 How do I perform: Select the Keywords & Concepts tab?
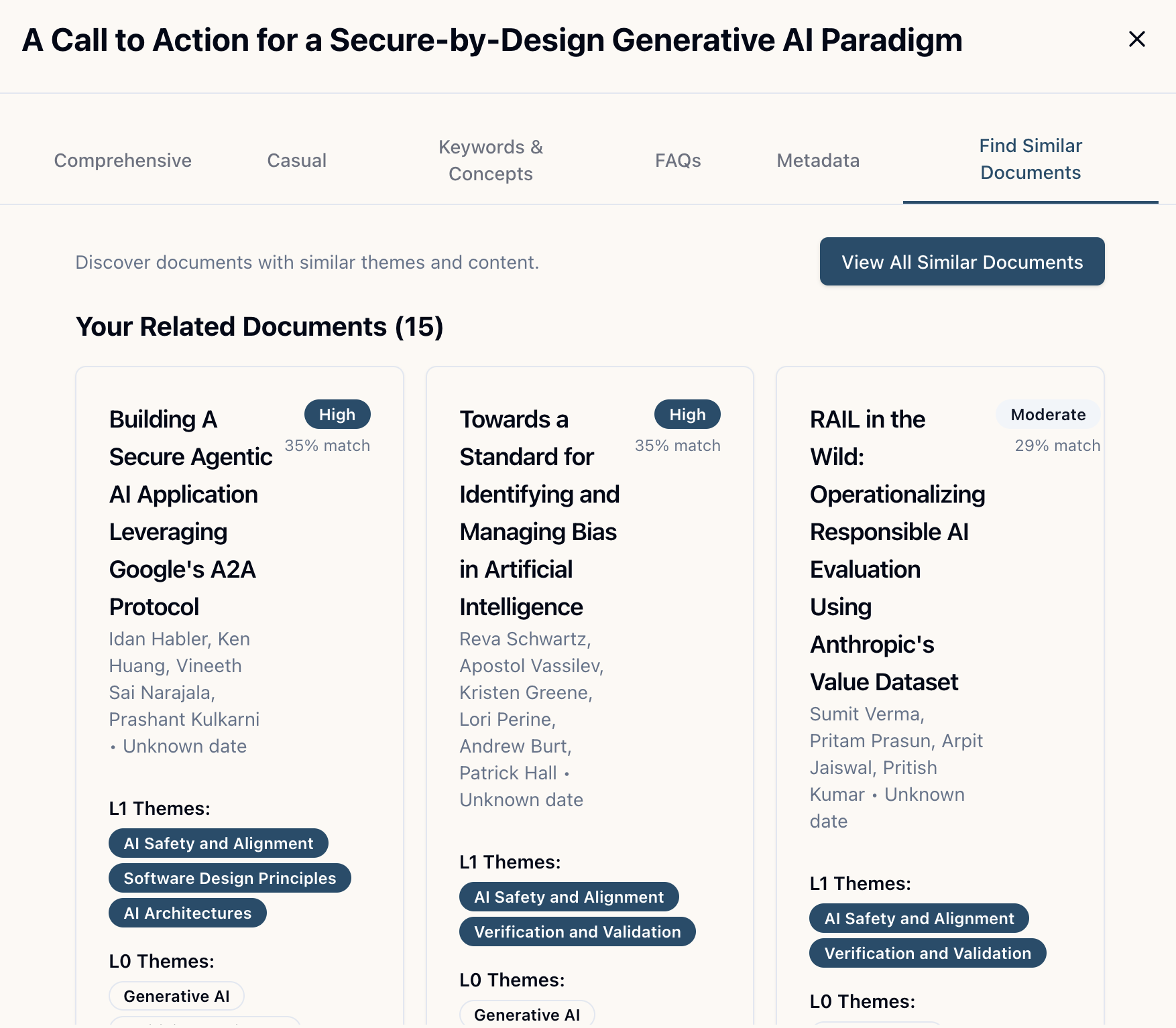[490, 160]
